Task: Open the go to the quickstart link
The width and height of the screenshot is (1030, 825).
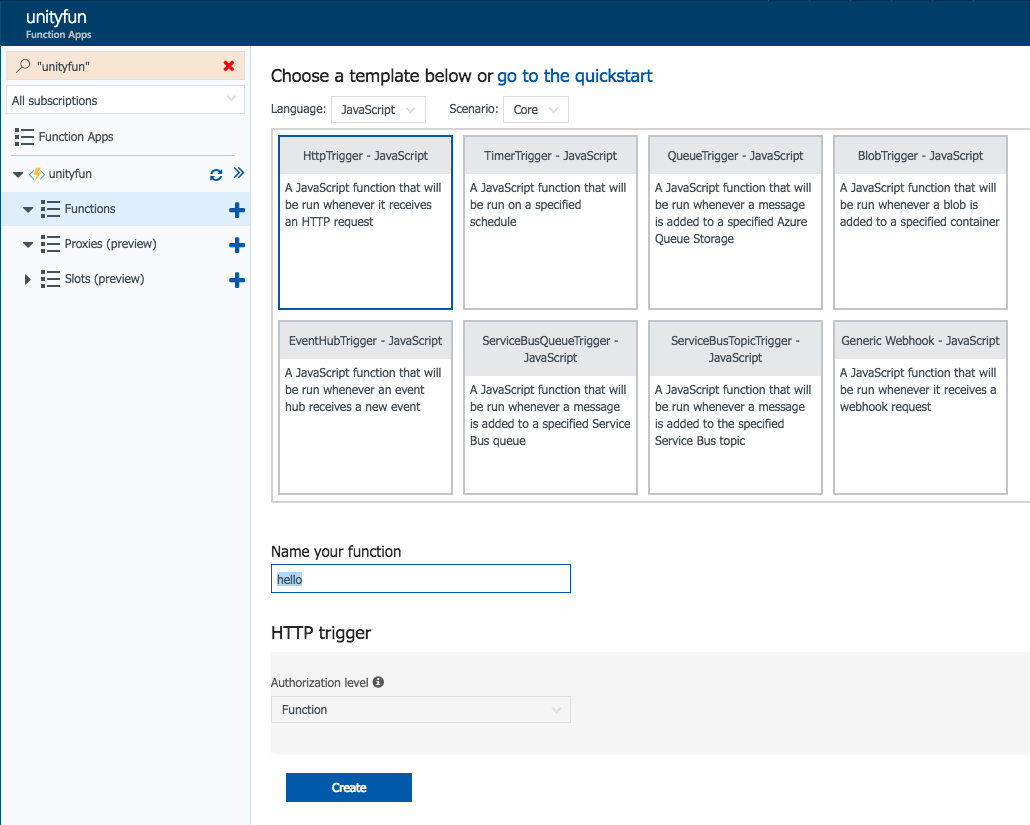Action: (574, 76)
